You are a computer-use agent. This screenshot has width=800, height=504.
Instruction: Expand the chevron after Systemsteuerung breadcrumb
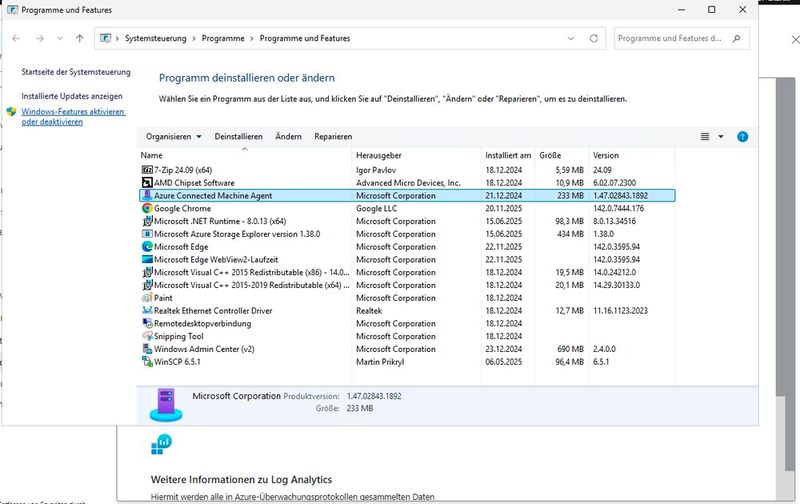[194, 38]
